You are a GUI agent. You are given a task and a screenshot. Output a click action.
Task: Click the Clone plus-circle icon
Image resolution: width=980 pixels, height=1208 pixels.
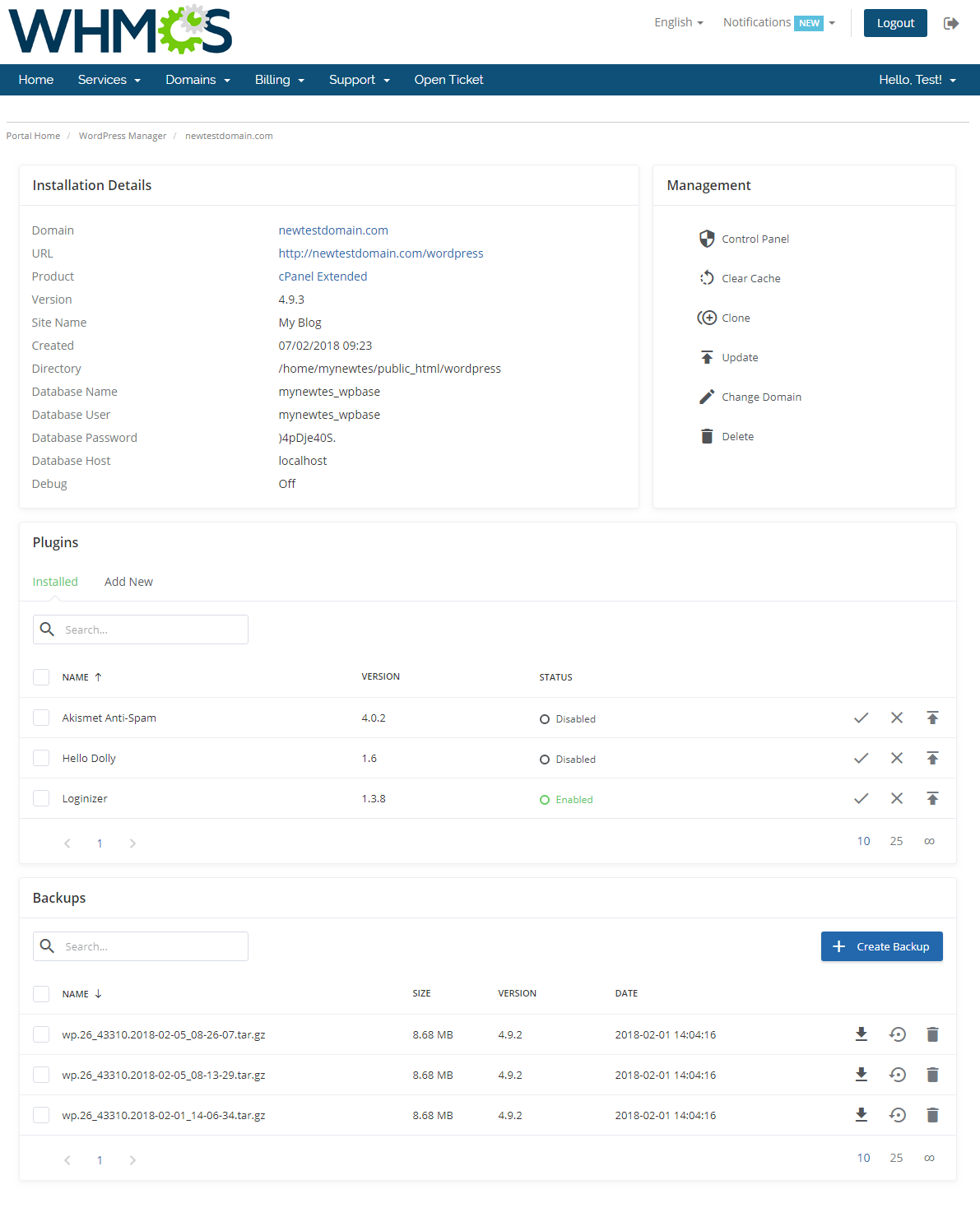point(707,318)
